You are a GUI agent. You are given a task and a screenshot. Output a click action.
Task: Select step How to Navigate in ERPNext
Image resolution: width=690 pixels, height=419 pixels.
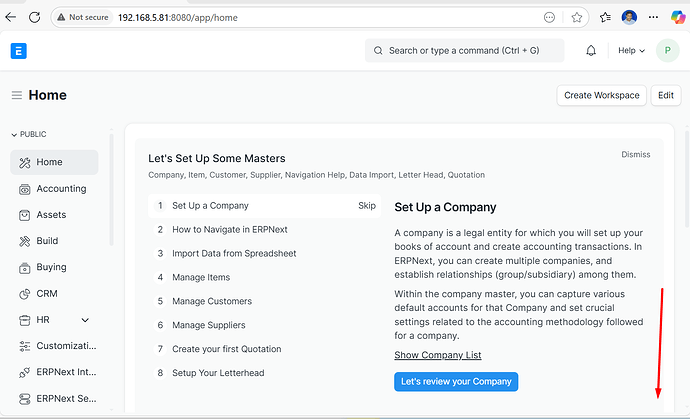click(x=264, y=229)
